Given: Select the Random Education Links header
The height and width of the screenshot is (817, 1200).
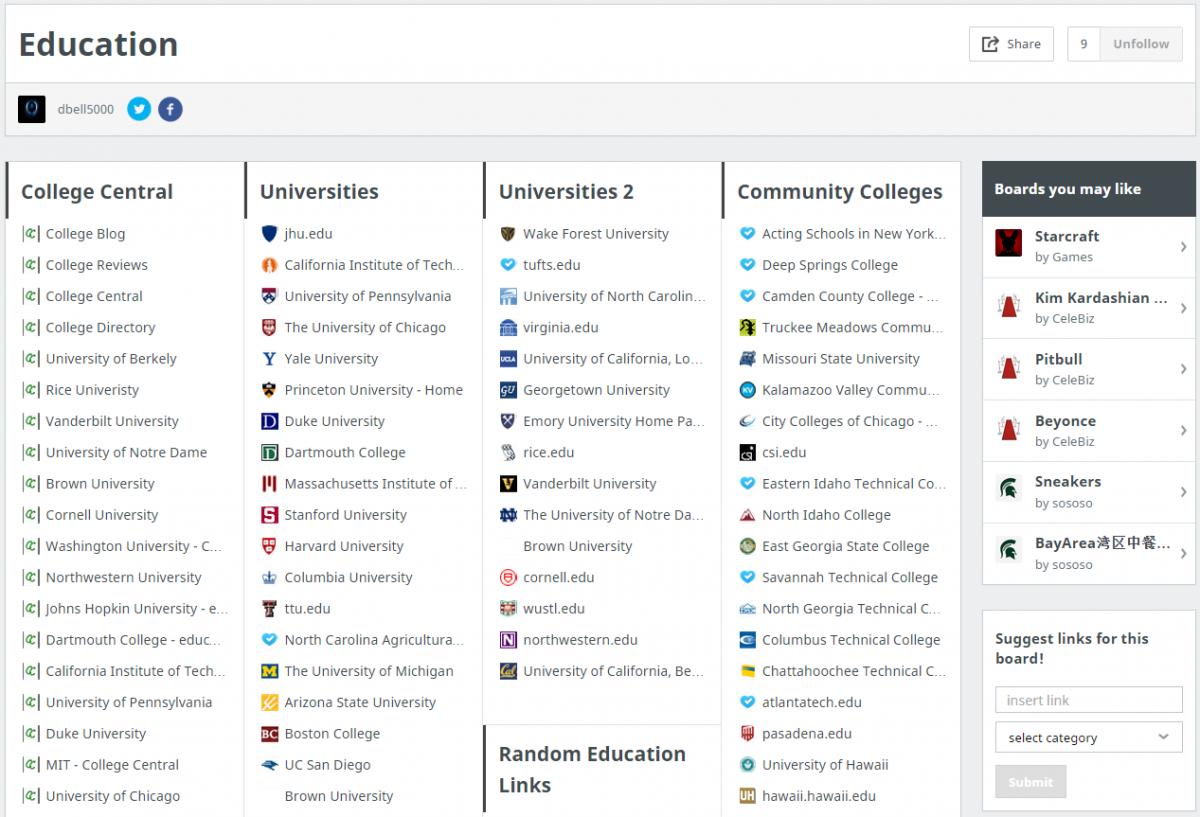Looking at the screenshot, I should pyautogui.click(x=592, y=769).
